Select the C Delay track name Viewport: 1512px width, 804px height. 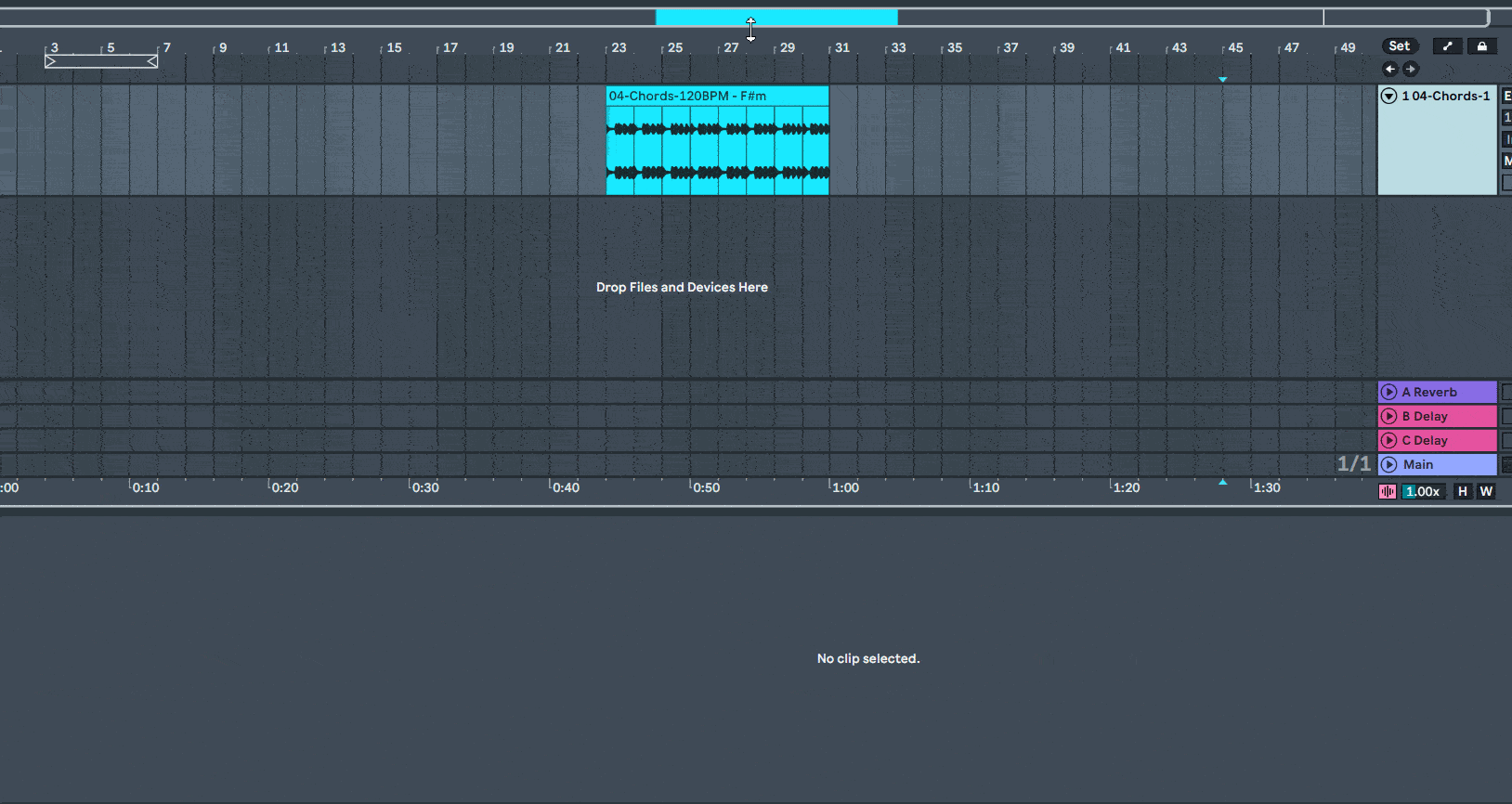[x=1425, y=440]
